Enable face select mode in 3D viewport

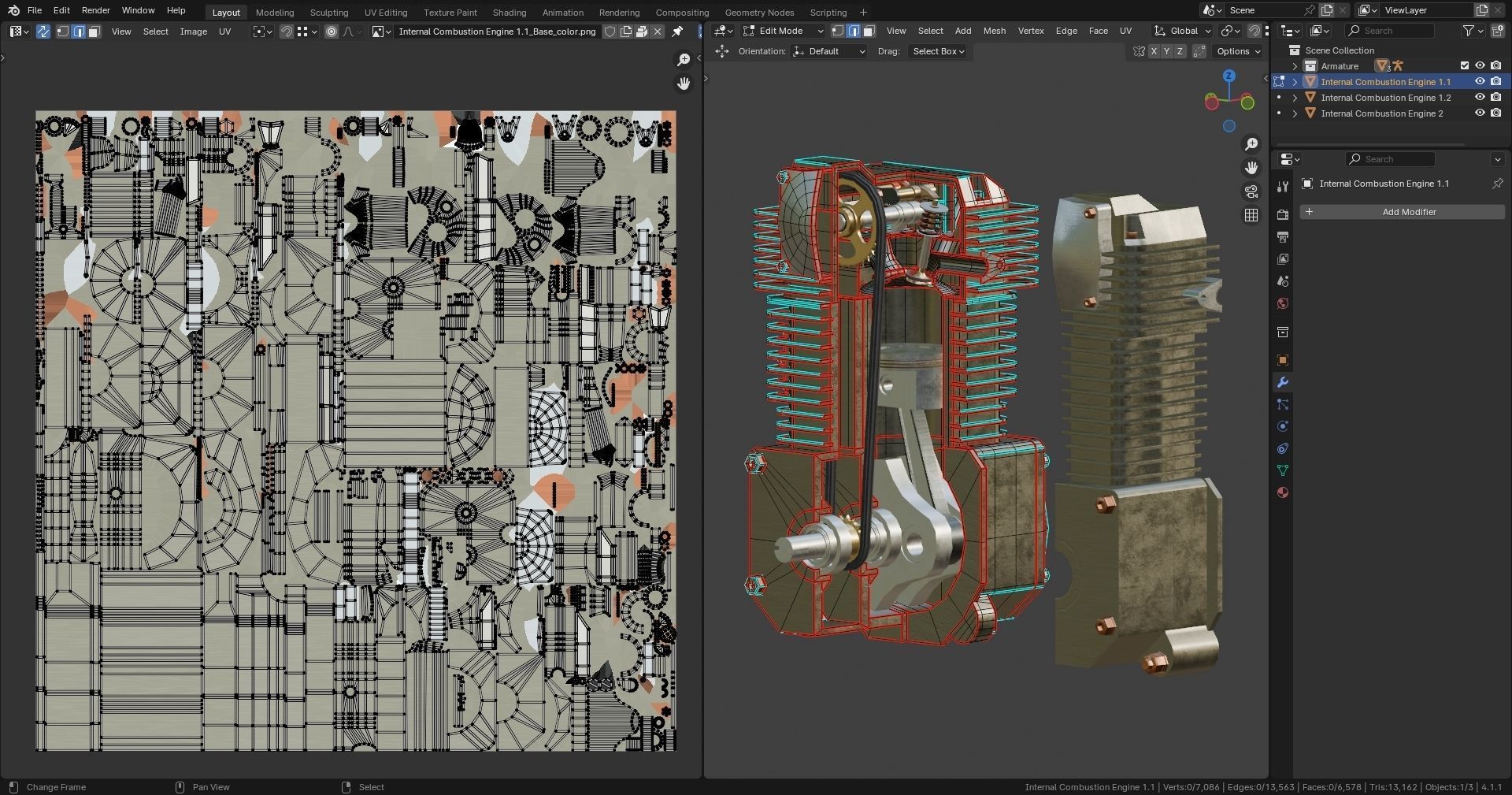(x=869, y=31)
